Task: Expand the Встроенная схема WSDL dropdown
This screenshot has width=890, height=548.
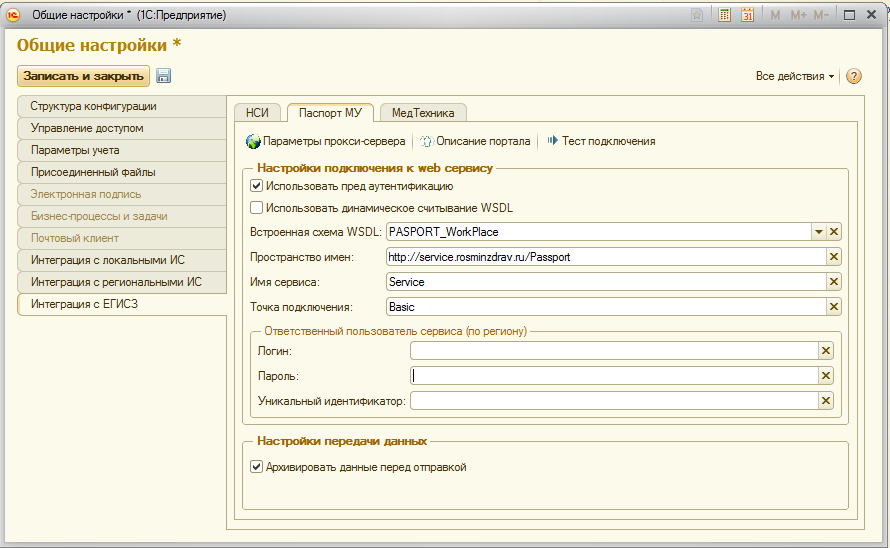Action: (818, 232)
